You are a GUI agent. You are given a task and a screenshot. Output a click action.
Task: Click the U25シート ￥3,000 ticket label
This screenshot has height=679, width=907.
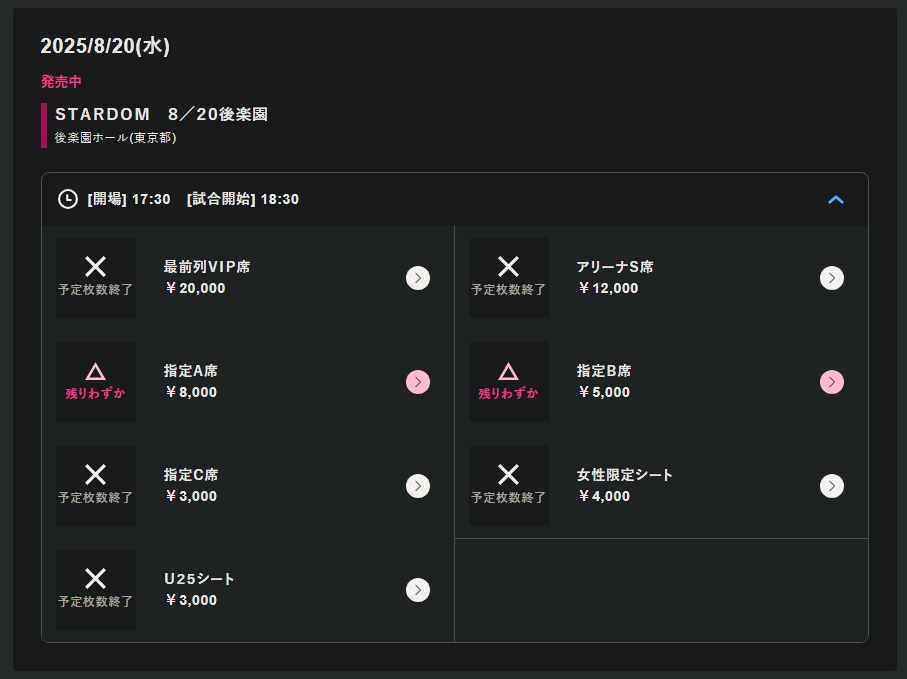(199, 590)
